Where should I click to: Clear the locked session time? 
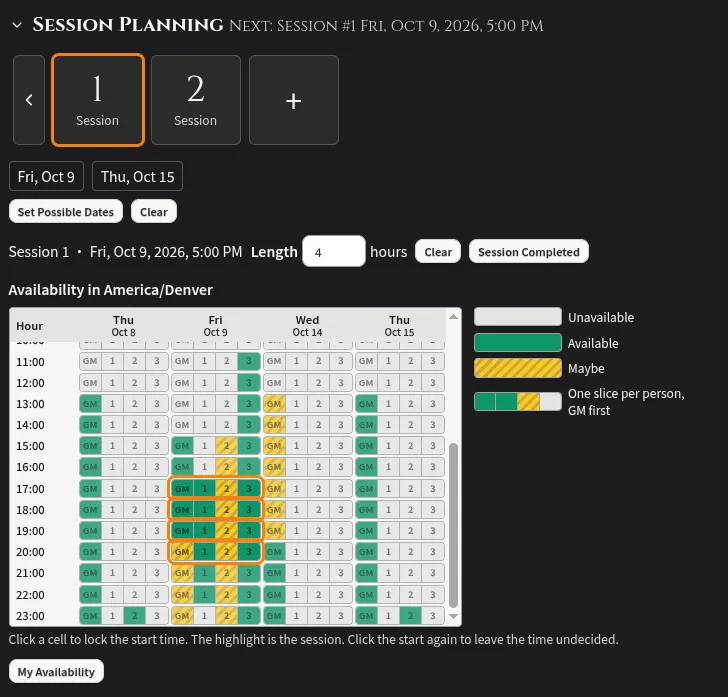tap(438, 252)
